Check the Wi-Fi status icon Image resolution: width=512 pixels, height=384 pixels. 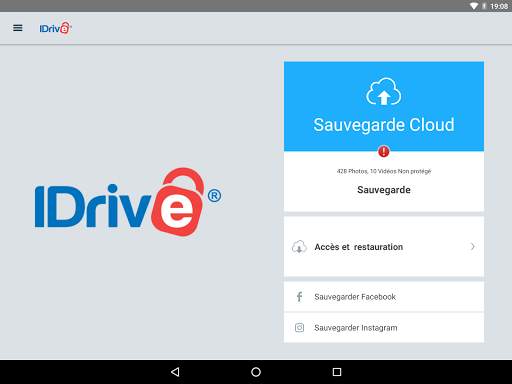[x=474, y=6]
